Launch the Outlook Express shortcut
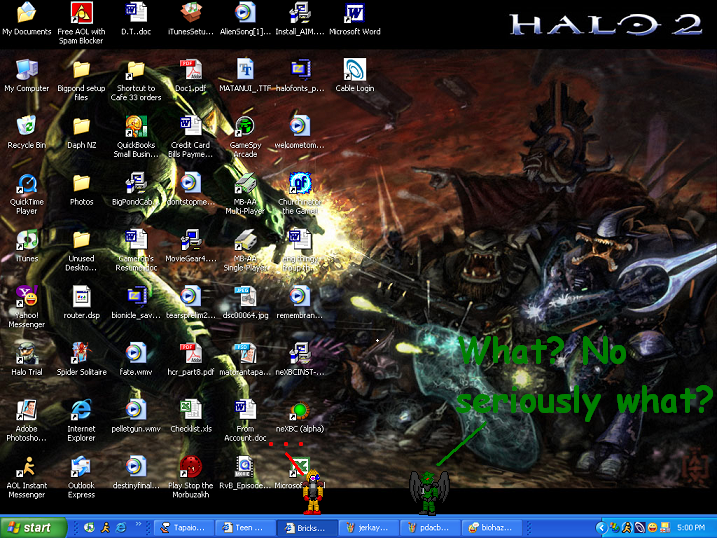Viewport: 717px width, 538px height. tap(81, 466)
